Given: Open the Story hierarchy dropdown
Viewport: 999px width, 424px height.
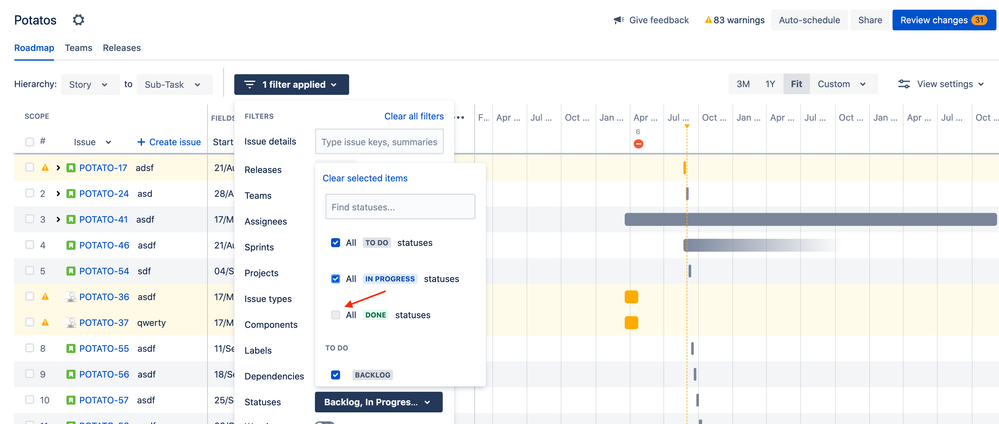Looking at the screenshot, I should tap(90, 84).
